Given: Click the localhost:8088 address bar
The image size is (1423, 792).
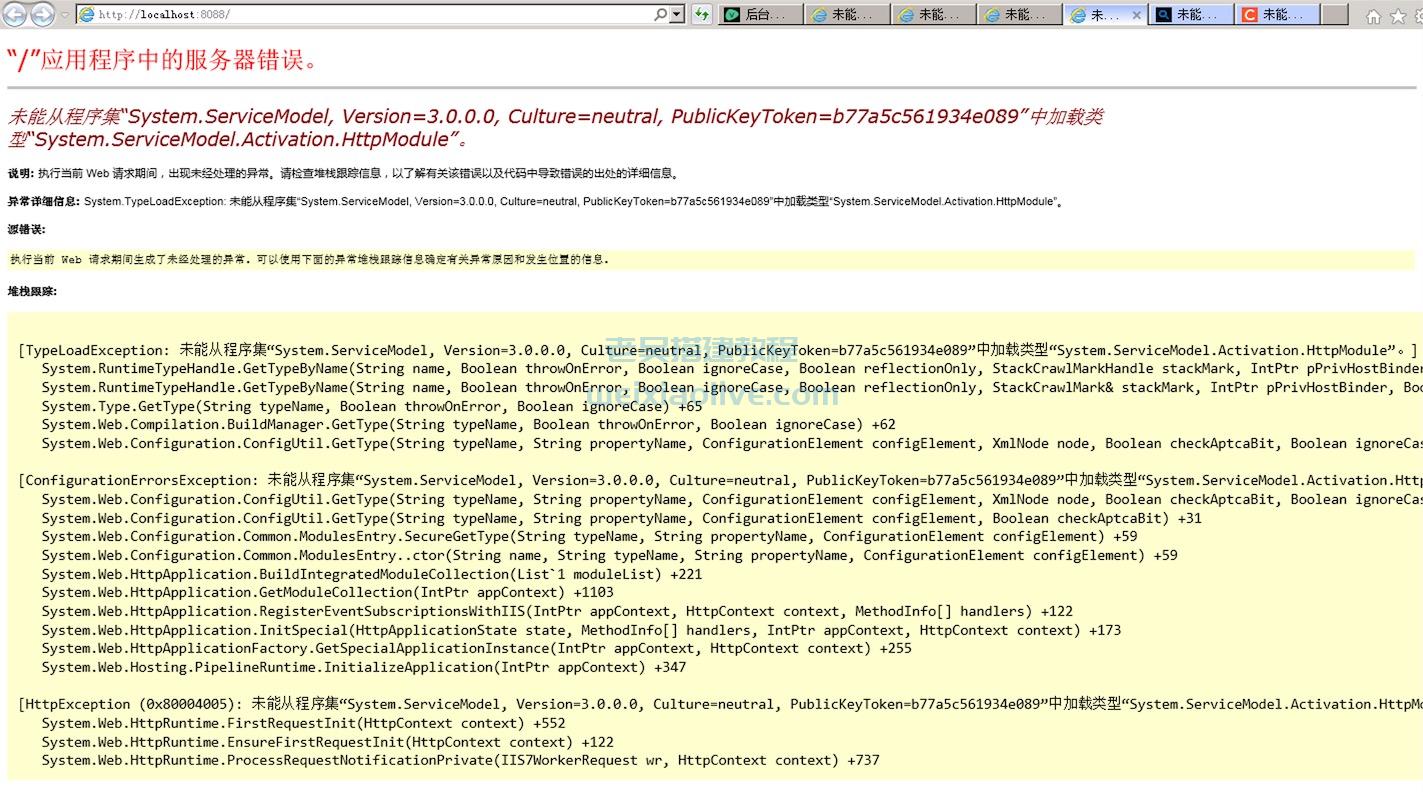Looking at the screenshot, I should click(x=365, y=15).
